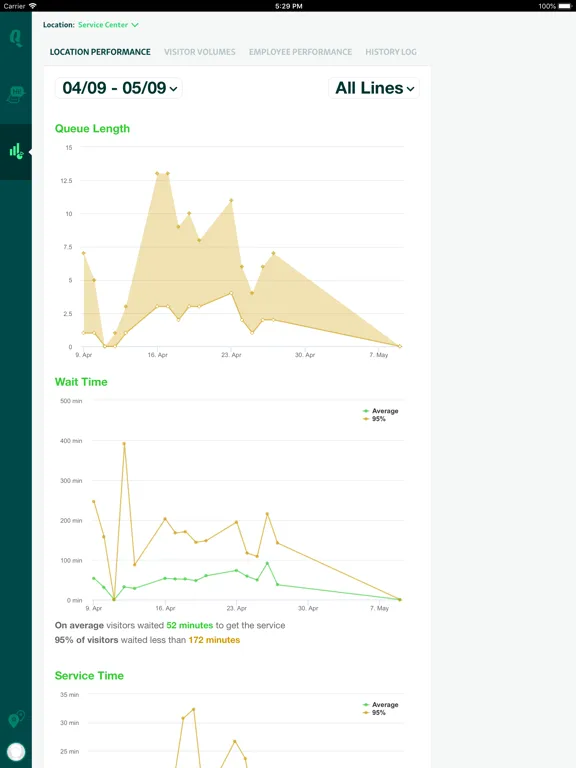Click the 172 minutes 95% value
576x768 pixels.
coord(214,640)
